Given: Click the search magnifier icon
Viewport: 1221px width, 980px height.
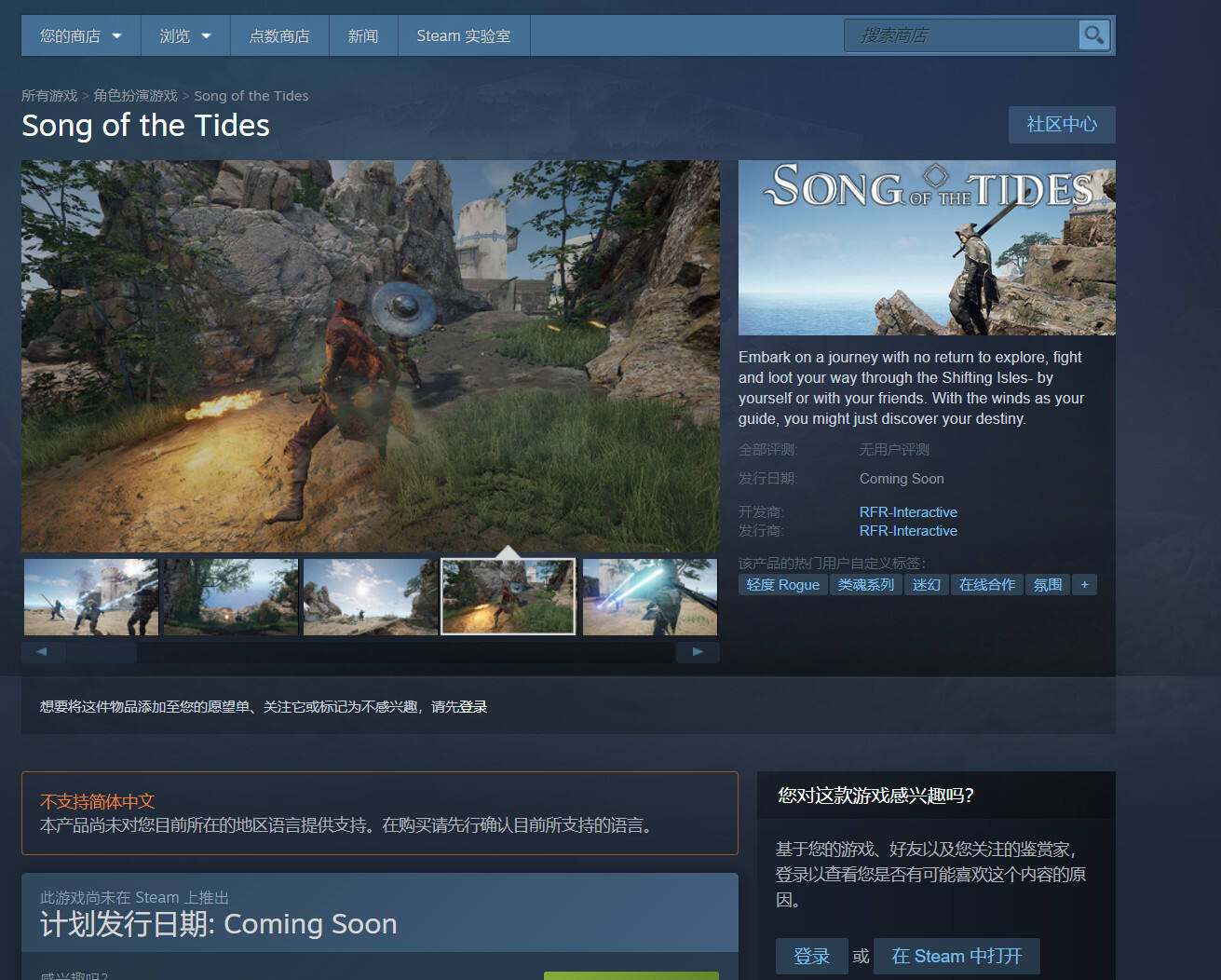Looking at the screenshot, I should [1093, 35].
